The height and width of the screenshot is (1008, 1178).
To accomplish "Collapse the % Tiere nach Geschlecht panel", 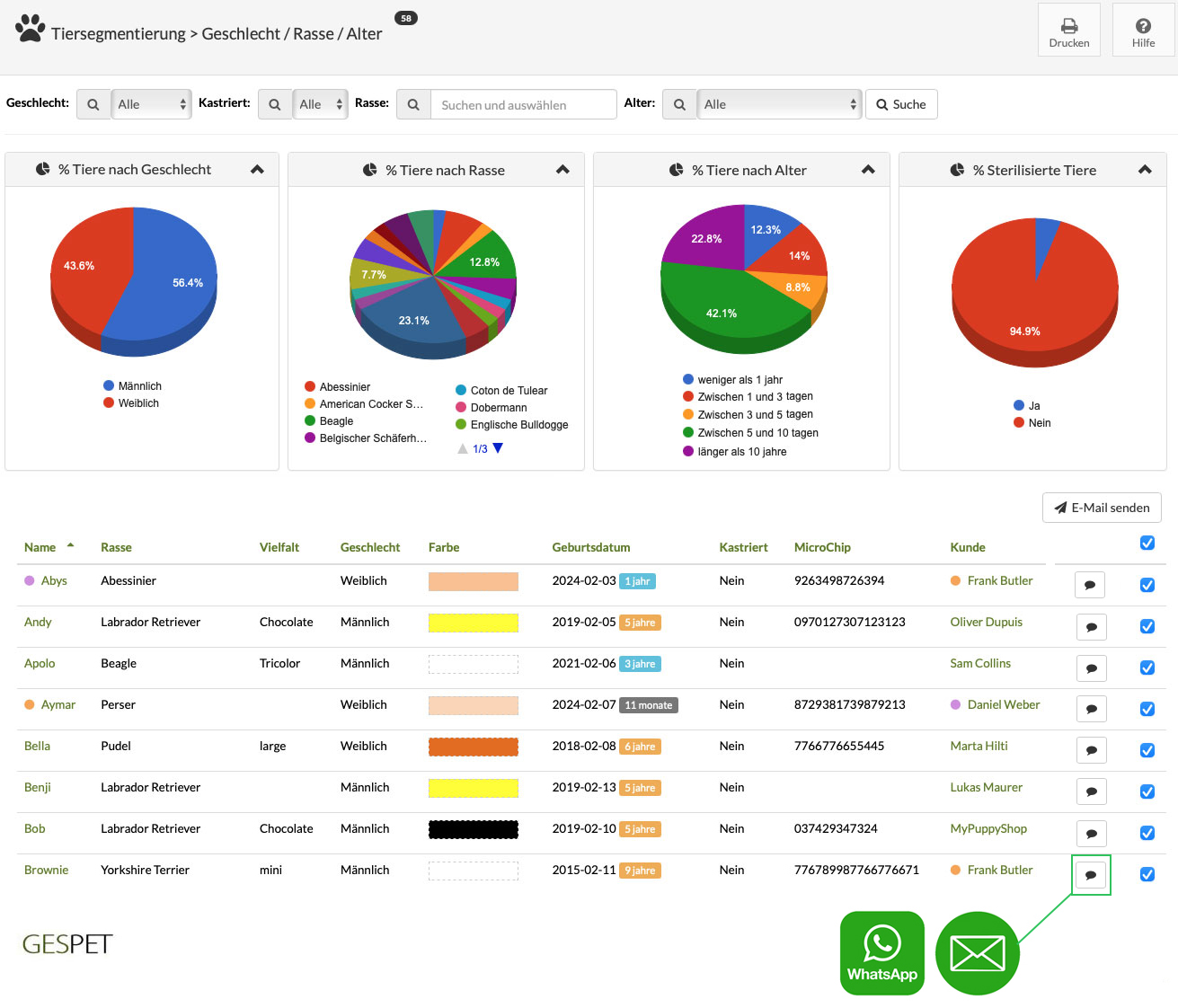I will click(x=258, y=169).
